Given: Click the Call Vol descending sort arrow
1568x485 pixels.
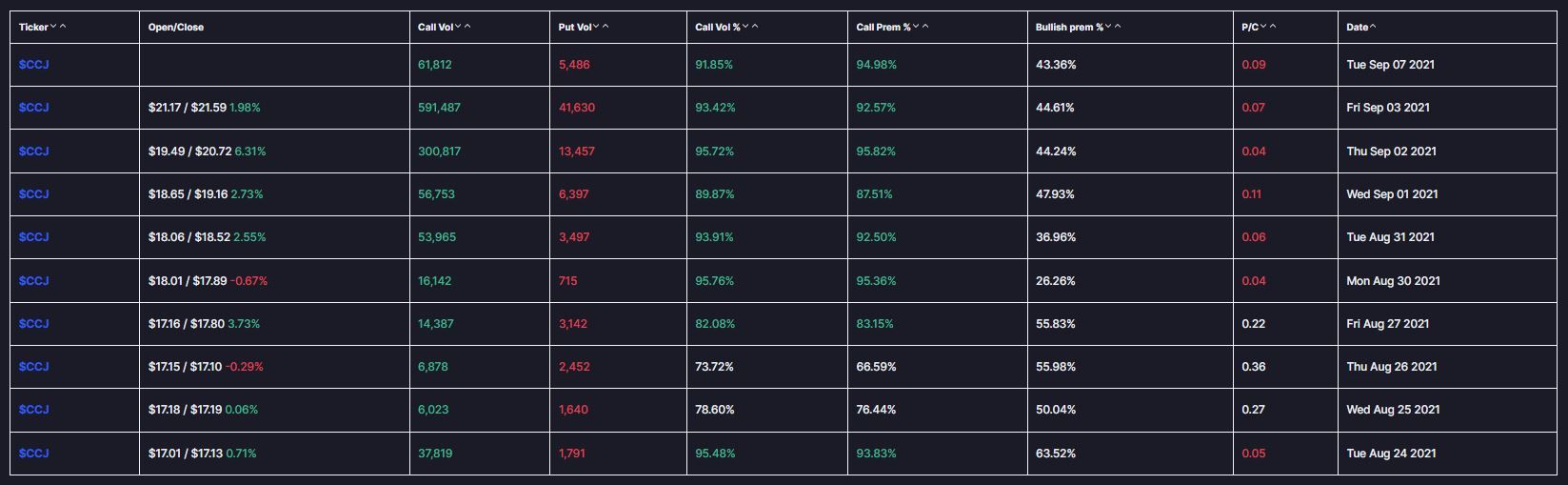Looking at the screenshot, I should coord(458,27).
